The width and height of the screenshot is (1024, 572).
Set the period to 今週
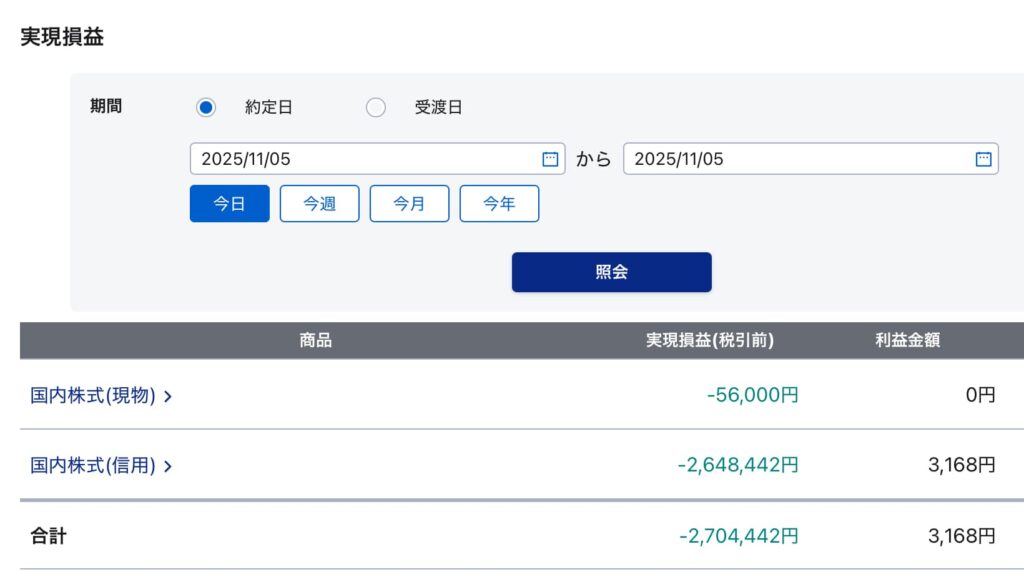tap(319, 204)
